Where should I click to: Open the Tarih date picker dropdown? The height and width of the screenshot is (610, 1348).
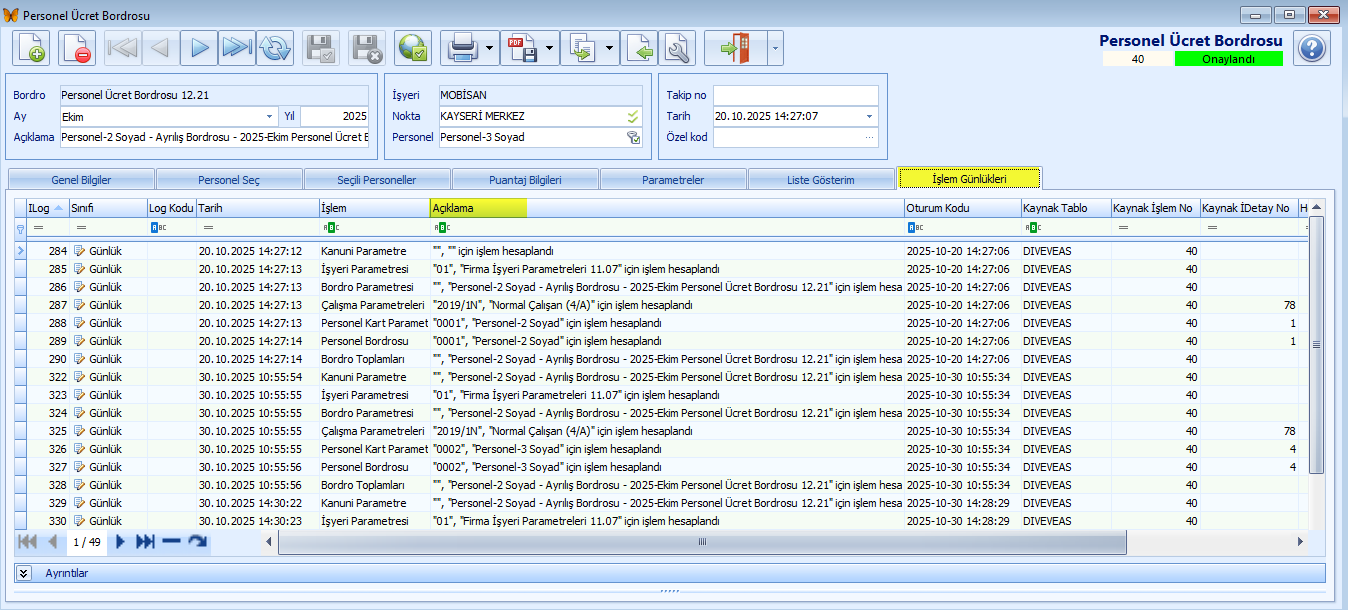[x=868, y=116]
